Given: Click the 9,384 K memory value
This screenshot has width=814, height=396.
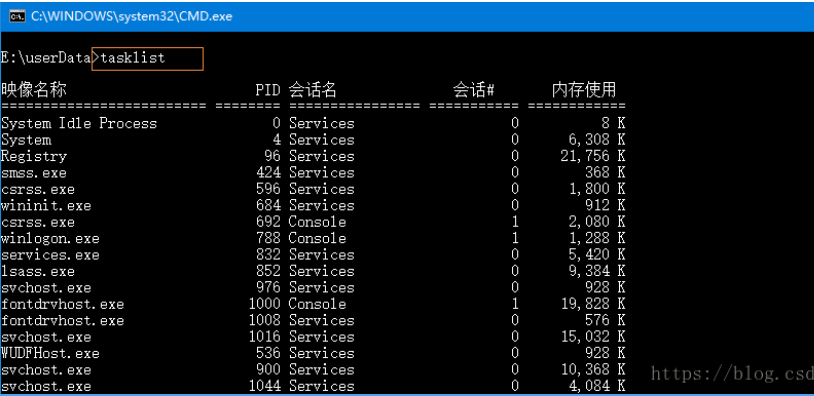Looking at the screenshot, I should click(x=597, y=271).
